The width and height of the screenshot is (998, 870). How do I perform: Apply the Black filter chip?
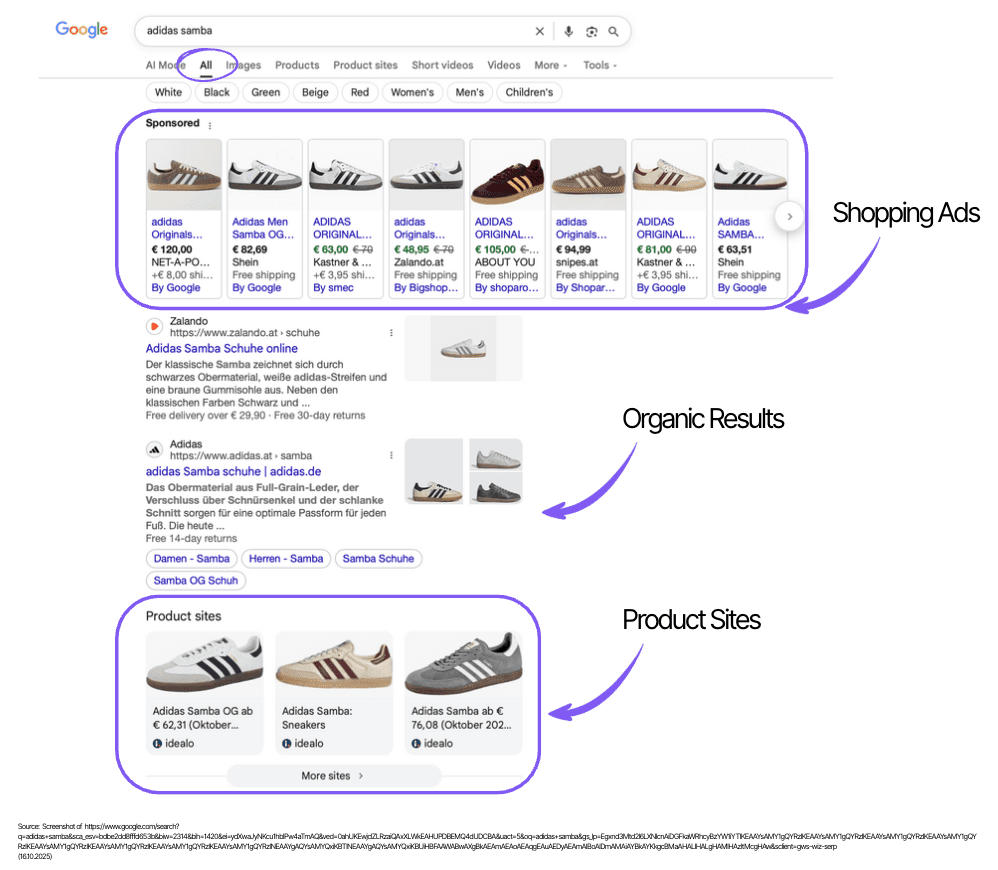coord(216,92)
